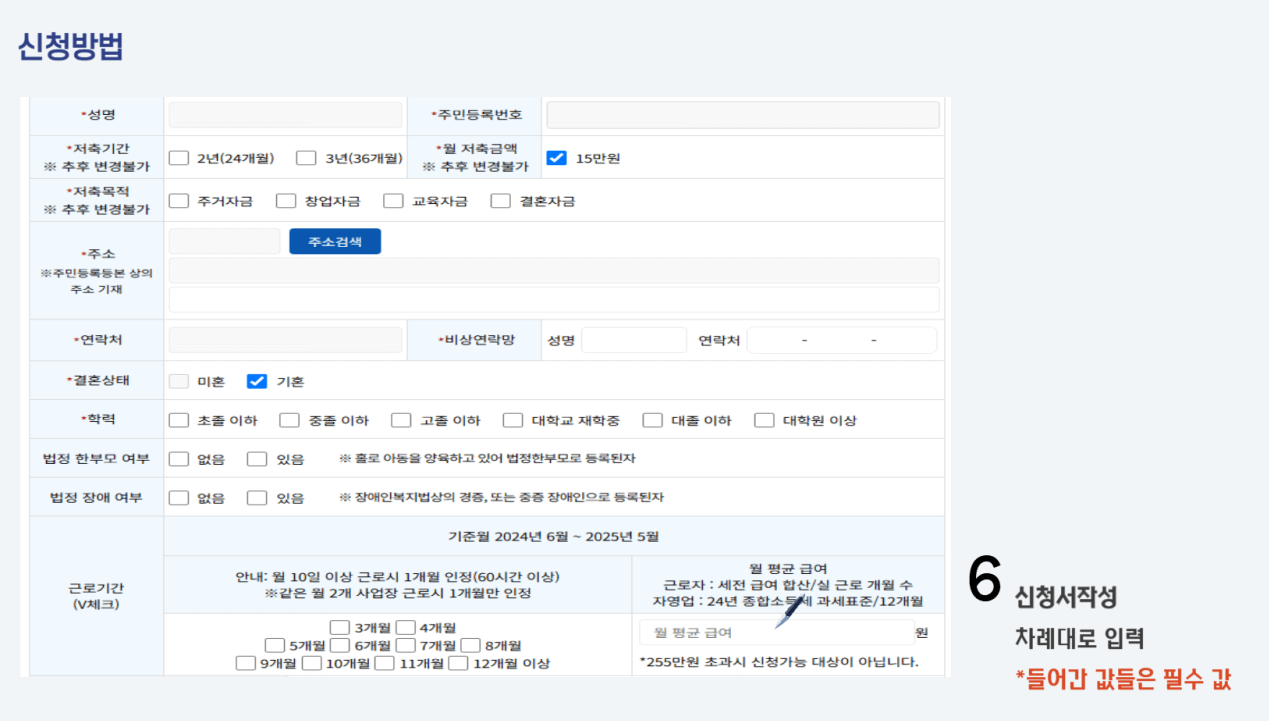Check 없음 for 법정 한부모 여부
Image resolution: width=1269 pixels, height=721 pixels.
click(180, 457)
